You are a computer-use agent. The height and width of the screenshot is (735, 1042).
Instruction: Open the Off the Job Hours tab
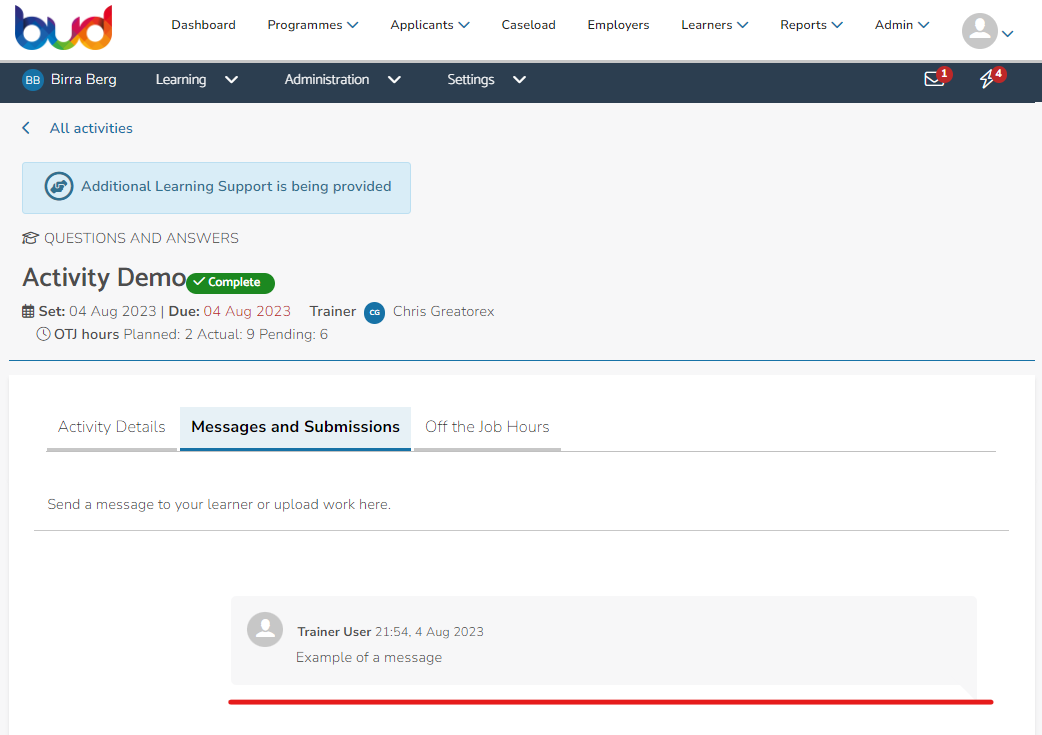(x=487, y=426)
